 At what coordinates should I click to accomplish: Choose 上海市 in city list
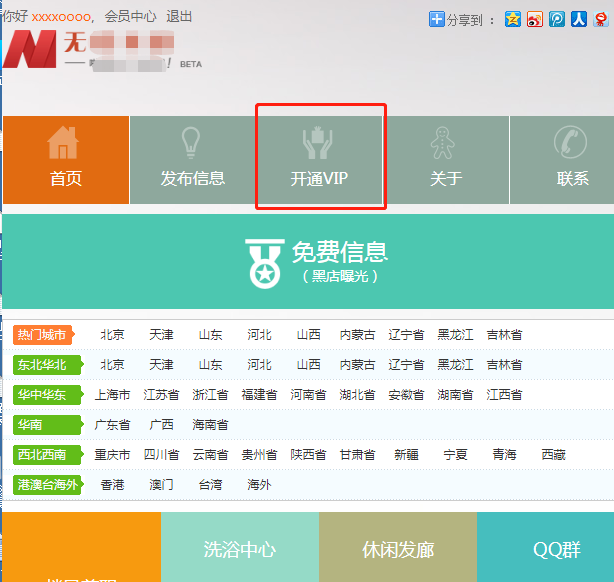(x=112, y=395)
